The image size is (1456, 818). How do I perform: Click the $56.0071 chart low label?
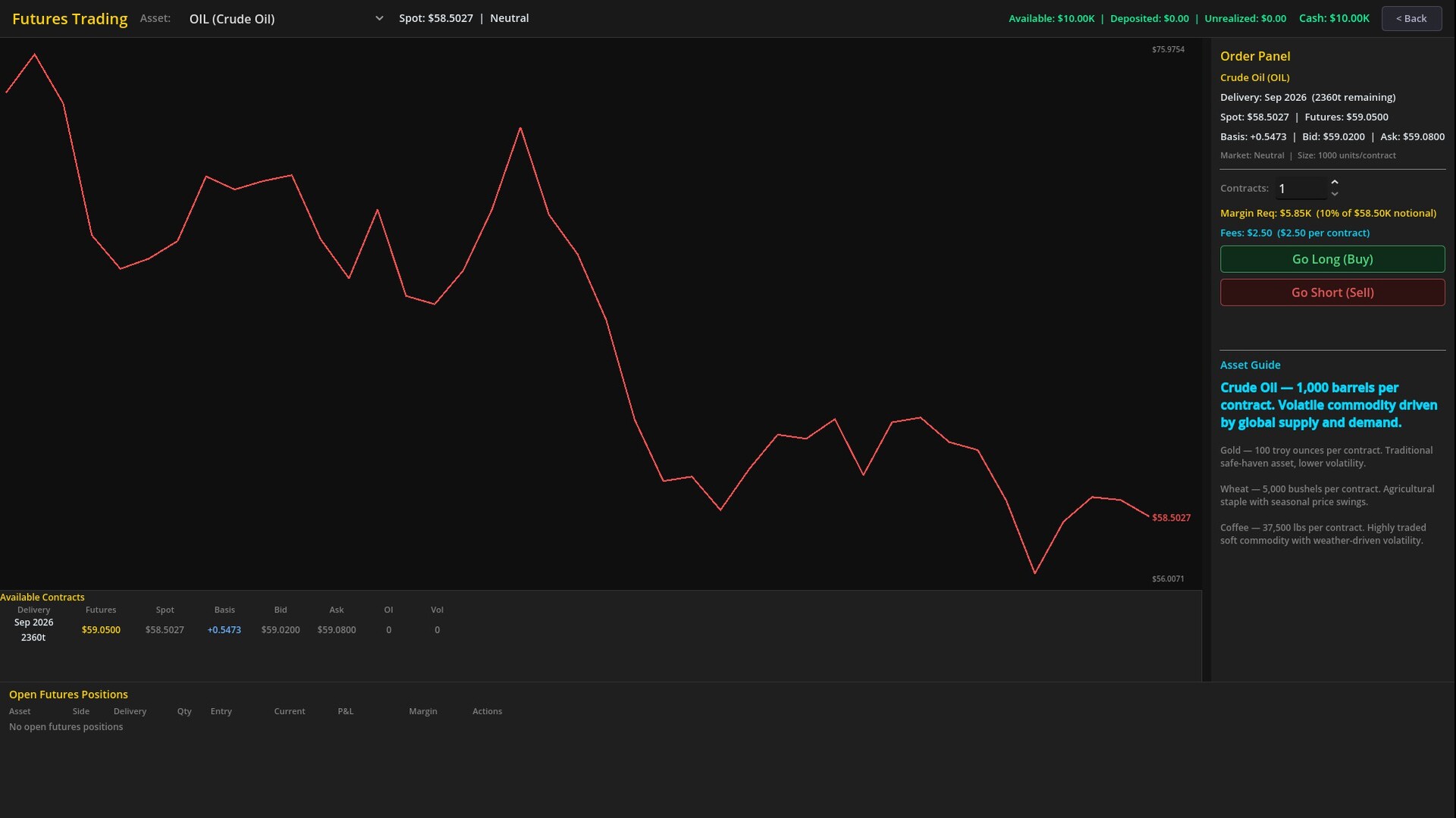[1168, 579]
